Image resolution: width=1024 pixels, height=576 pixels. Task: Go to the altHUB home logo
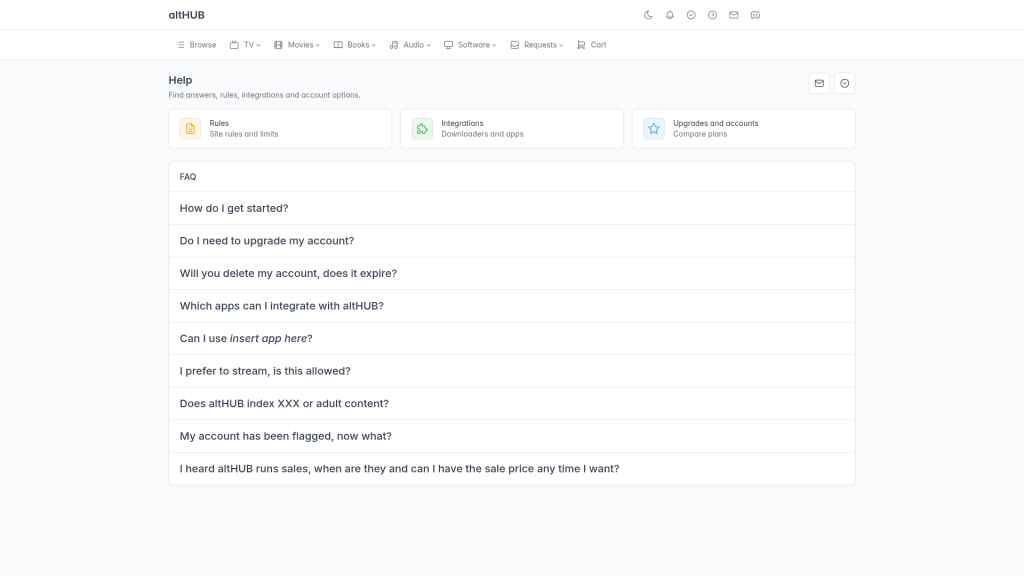pos(186,15)
